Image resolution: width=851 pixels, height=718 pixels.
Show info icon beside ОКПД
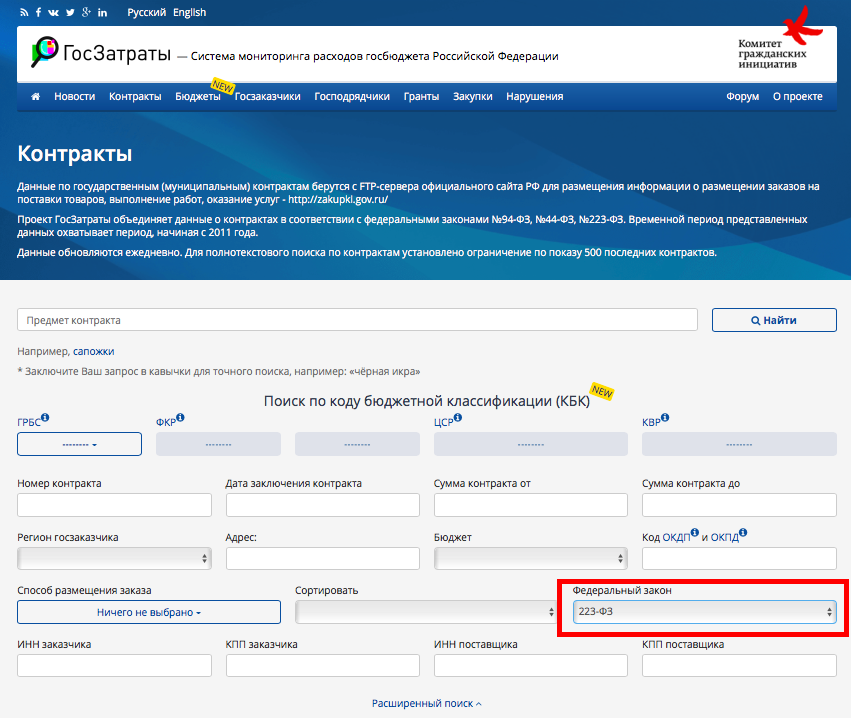pos(743,532)
